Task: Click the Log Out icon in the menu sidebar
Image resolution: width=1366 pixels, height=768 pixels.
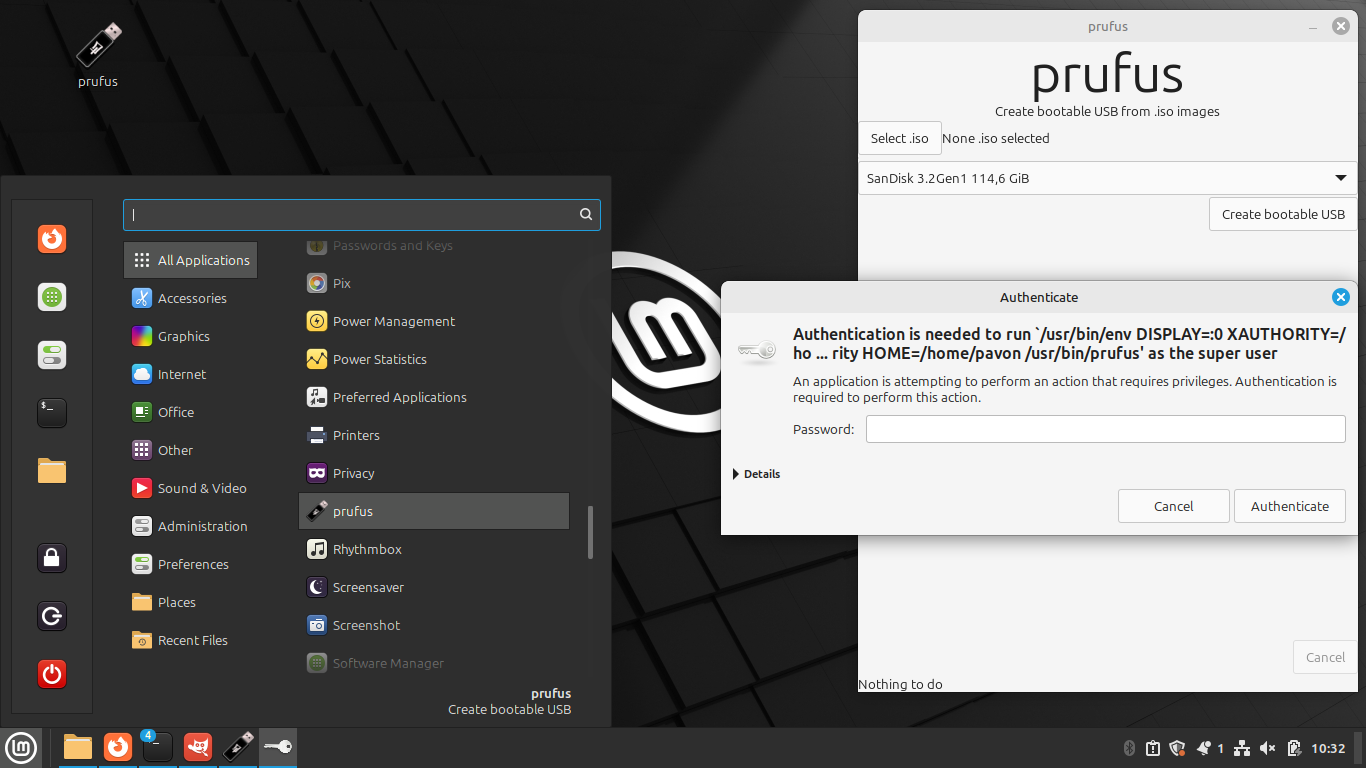Action: [x=52, y=616]
